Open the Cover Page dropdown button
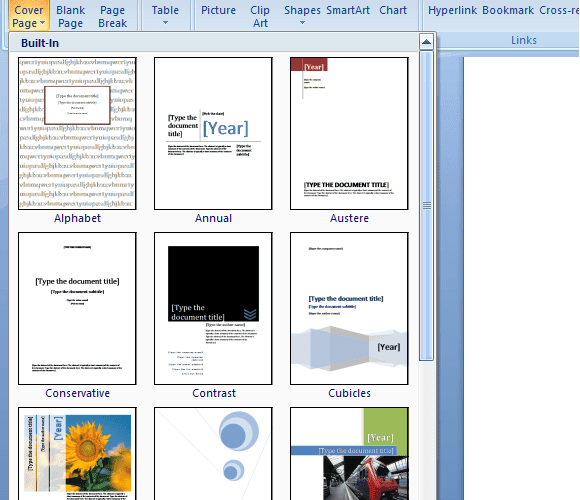Viewport: 580px width, 500px height. (x=28, y=16)
